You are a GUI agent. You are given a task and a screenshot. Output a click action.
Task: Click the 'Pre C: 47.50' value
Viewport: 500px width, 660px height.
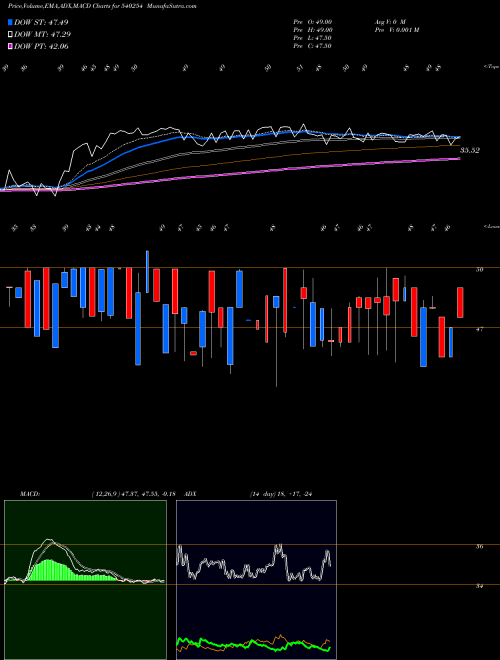point(312,46)
